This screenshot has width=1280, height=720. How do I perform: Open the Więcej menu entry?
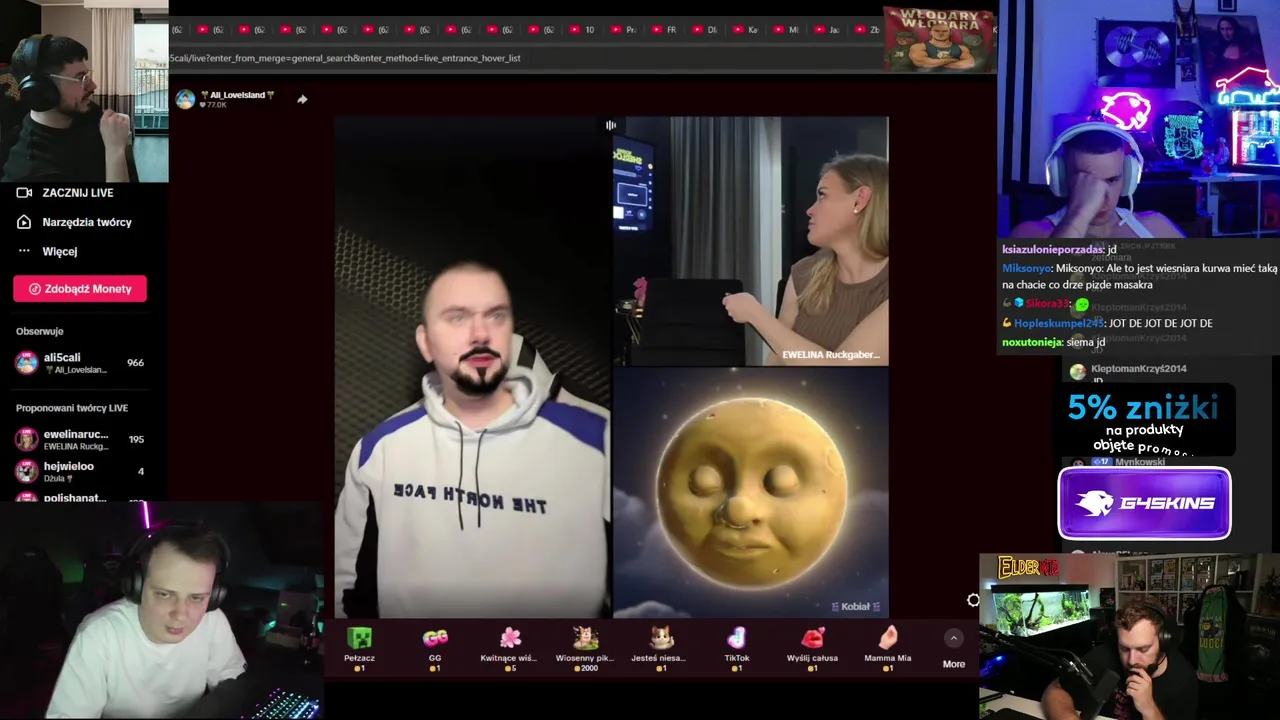[60, 251]
